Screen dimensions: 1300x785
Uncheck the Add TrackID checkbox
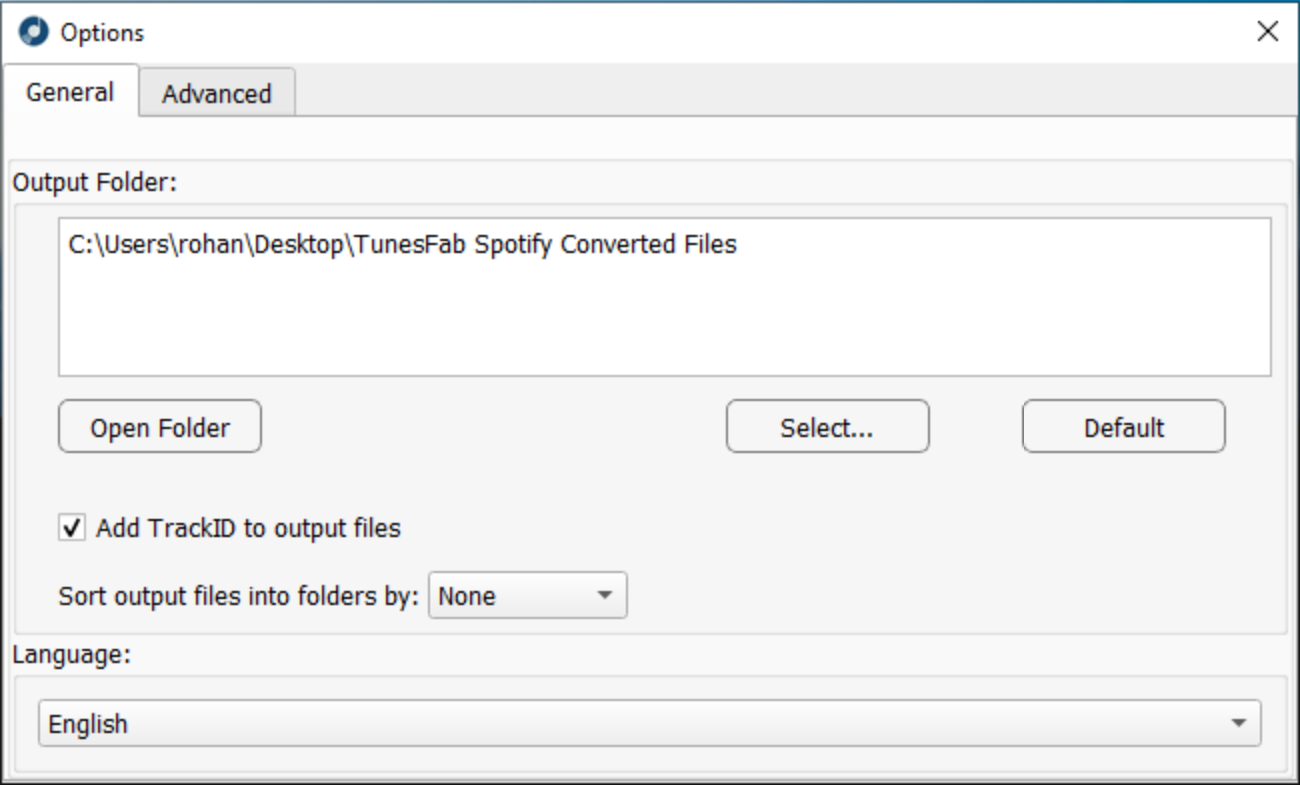72,528
